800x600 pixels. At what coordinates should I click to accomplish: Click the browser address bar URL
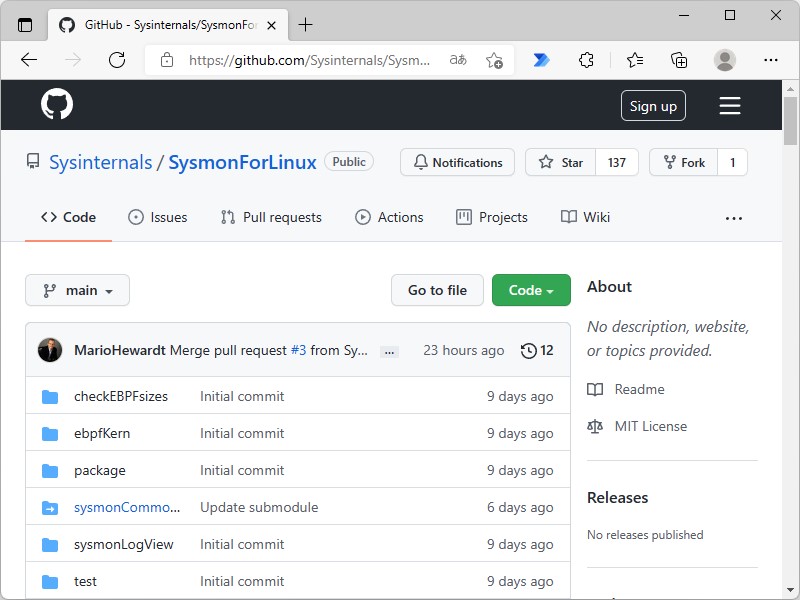pos(309,60)
